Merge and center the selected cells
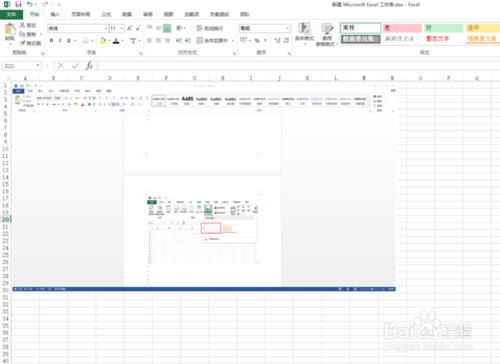The image size is (500, 364). click(x=212, y=40)
